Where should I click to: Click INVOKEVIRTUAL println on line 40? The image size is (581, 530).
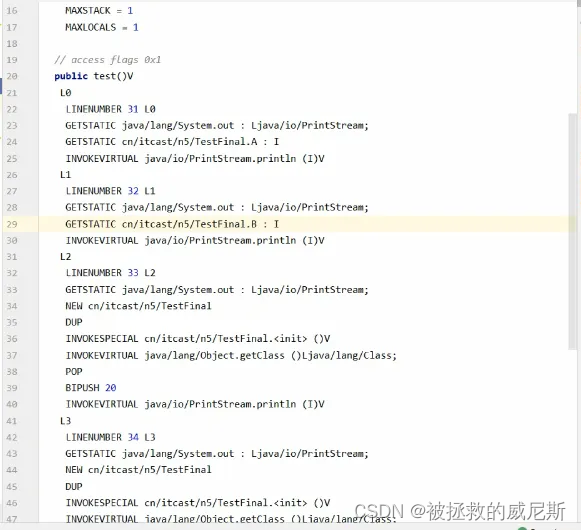(x=195, y=404)
